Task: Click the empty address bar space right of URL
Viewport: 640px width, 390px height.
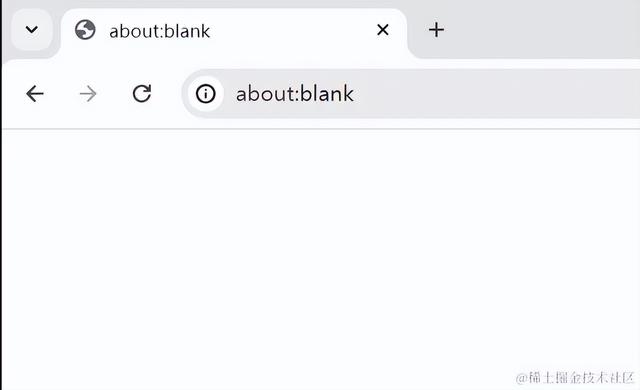Action: (496, 94)
